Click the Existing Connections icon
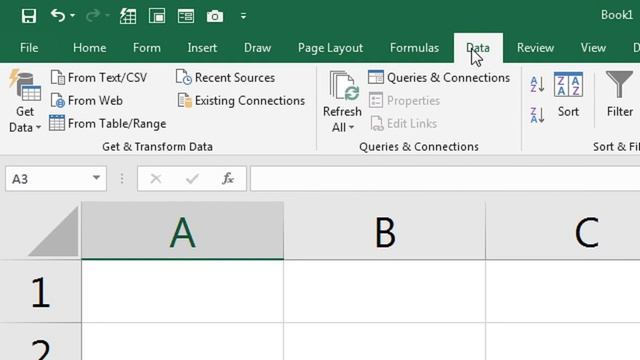The image size is (640, 360). click(x=184, y=100)
